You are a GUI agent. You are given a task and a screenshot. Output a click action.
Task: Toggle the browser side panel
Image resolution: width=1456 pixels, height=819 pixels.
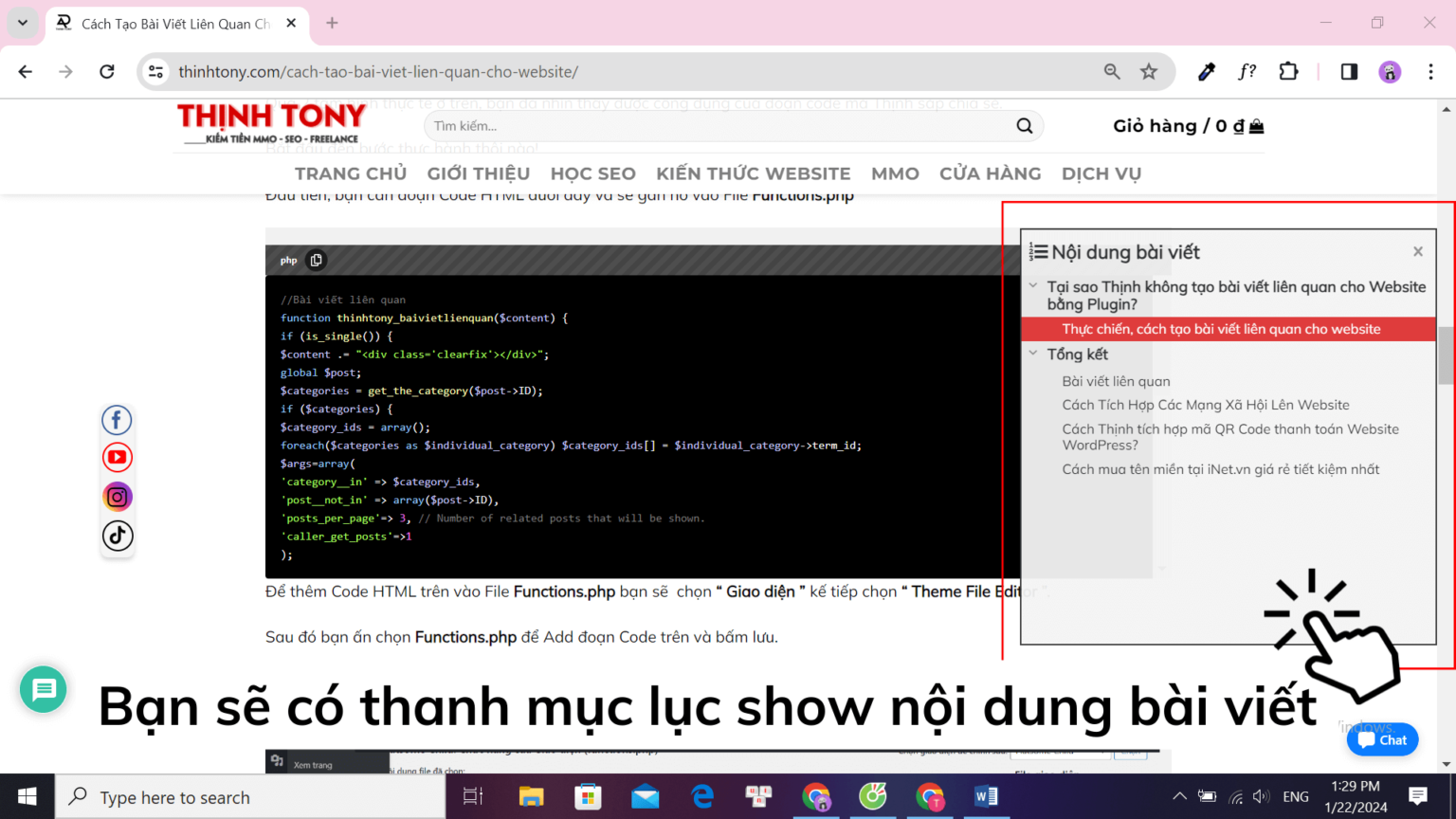pos(1349,72)
